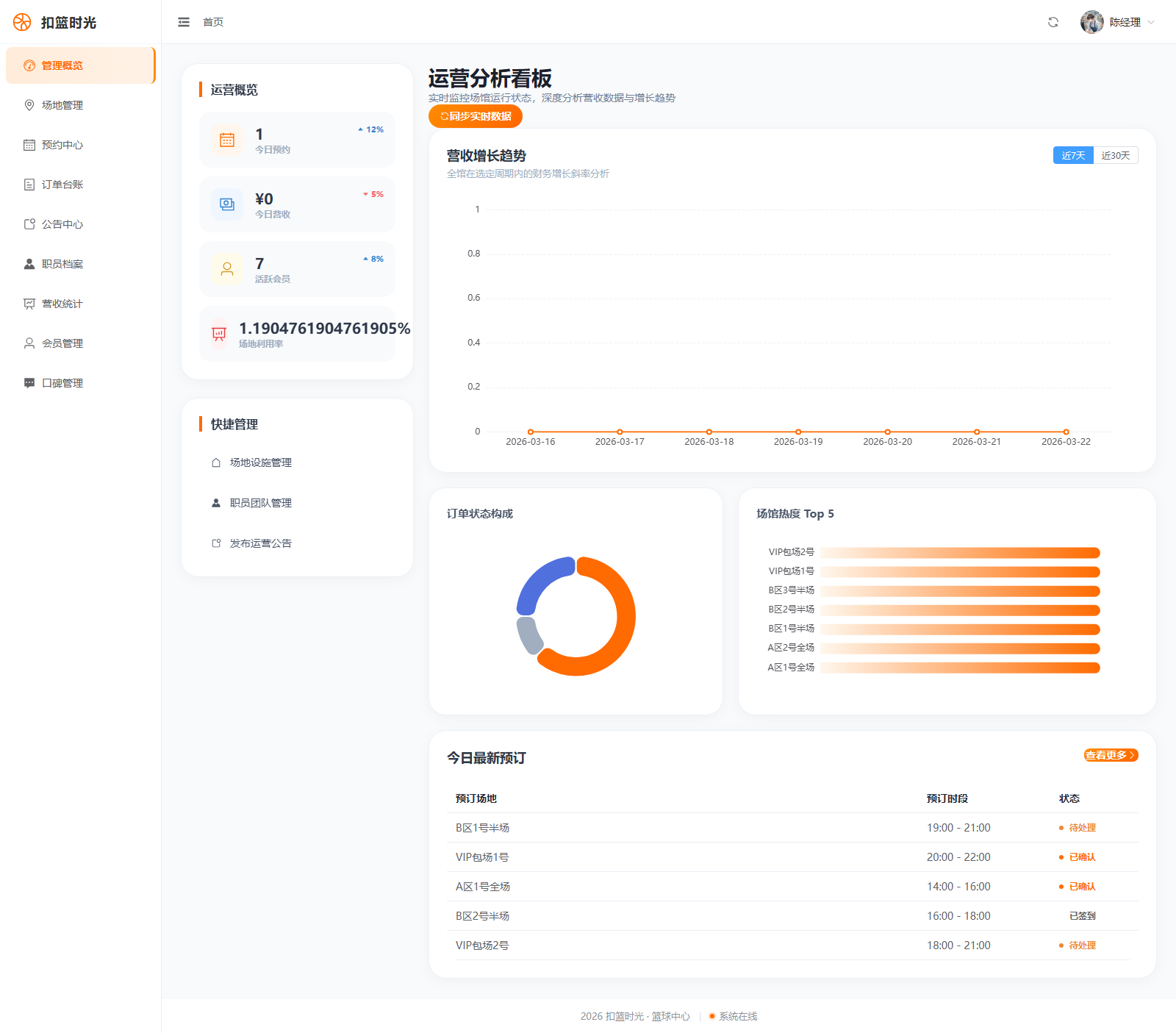Viewport: 1176px width, 1033px height.
Task: Click the 职员档案 person icon
Action: (x=29, y=264)
